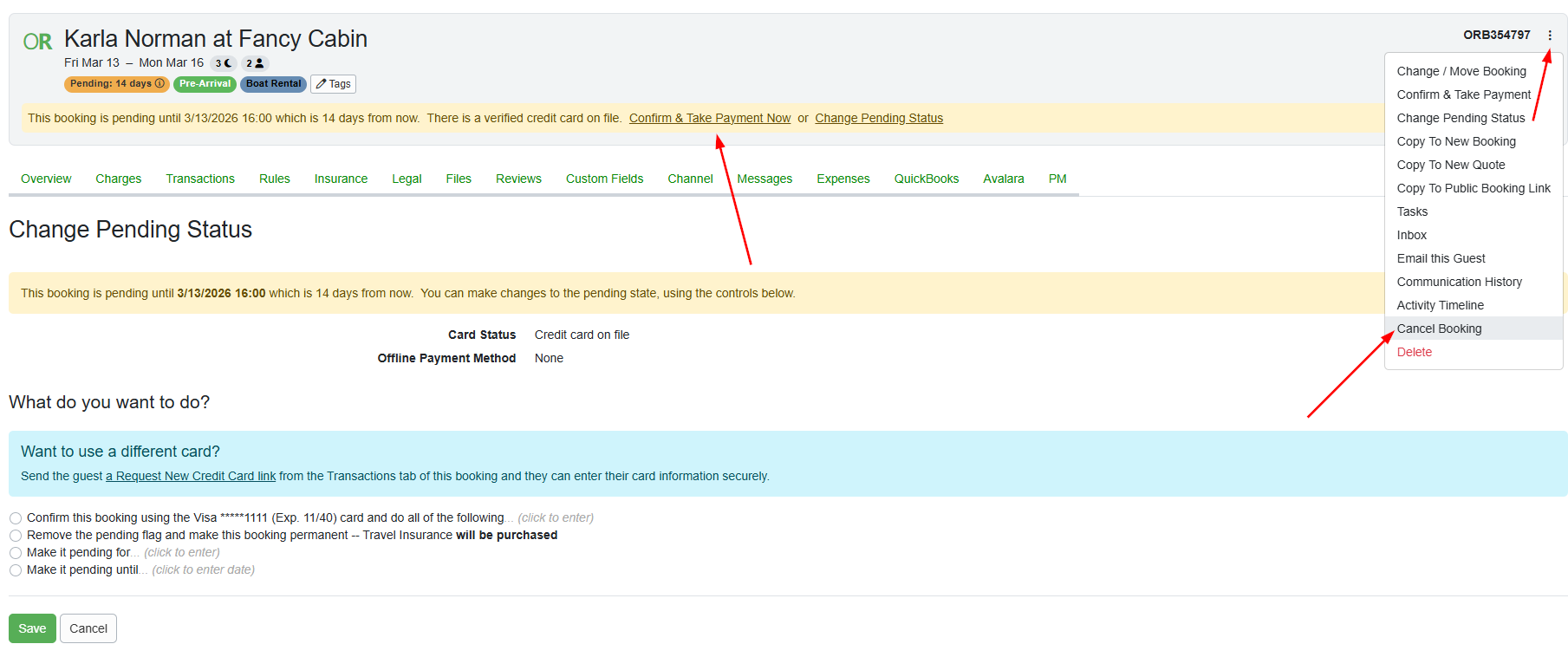Click the Confirm & Take Payment Now link
This screenshot has width=1568, height=657.
click(x=710, y=118)
